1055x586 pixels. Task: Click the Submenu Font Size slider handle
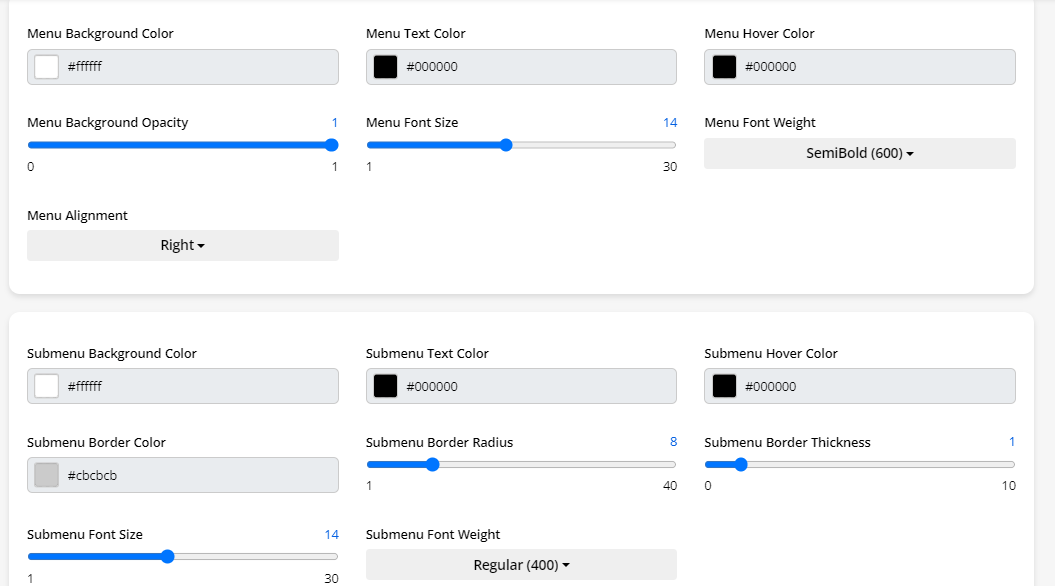pyautogui.click(x=168, y=556)
